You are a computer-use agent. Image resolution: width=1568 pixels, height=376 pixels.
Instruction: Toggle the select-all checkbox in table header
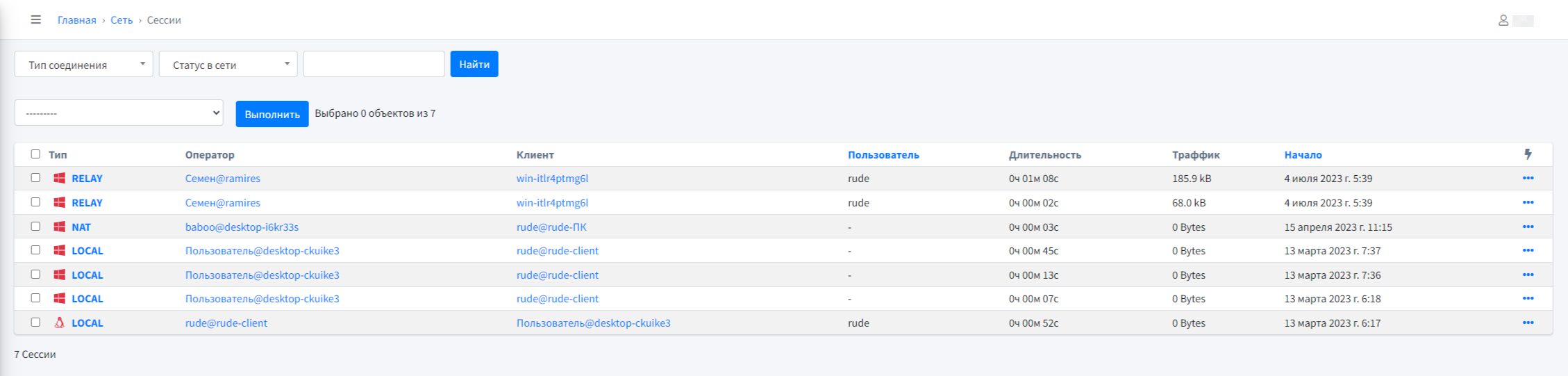pyautogui.click(x=35, y=154)
